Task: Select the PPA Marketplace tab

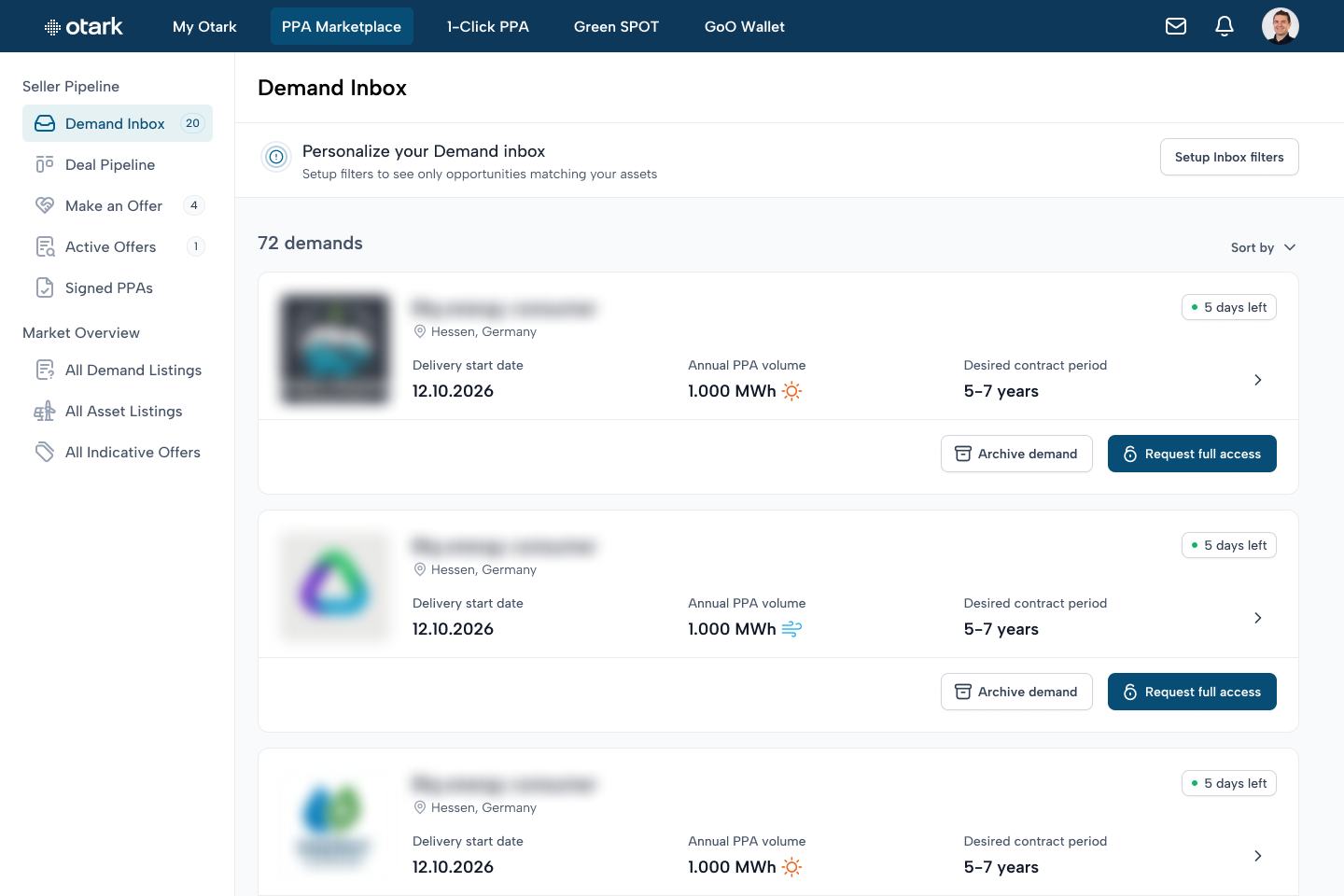Action: 342,26
